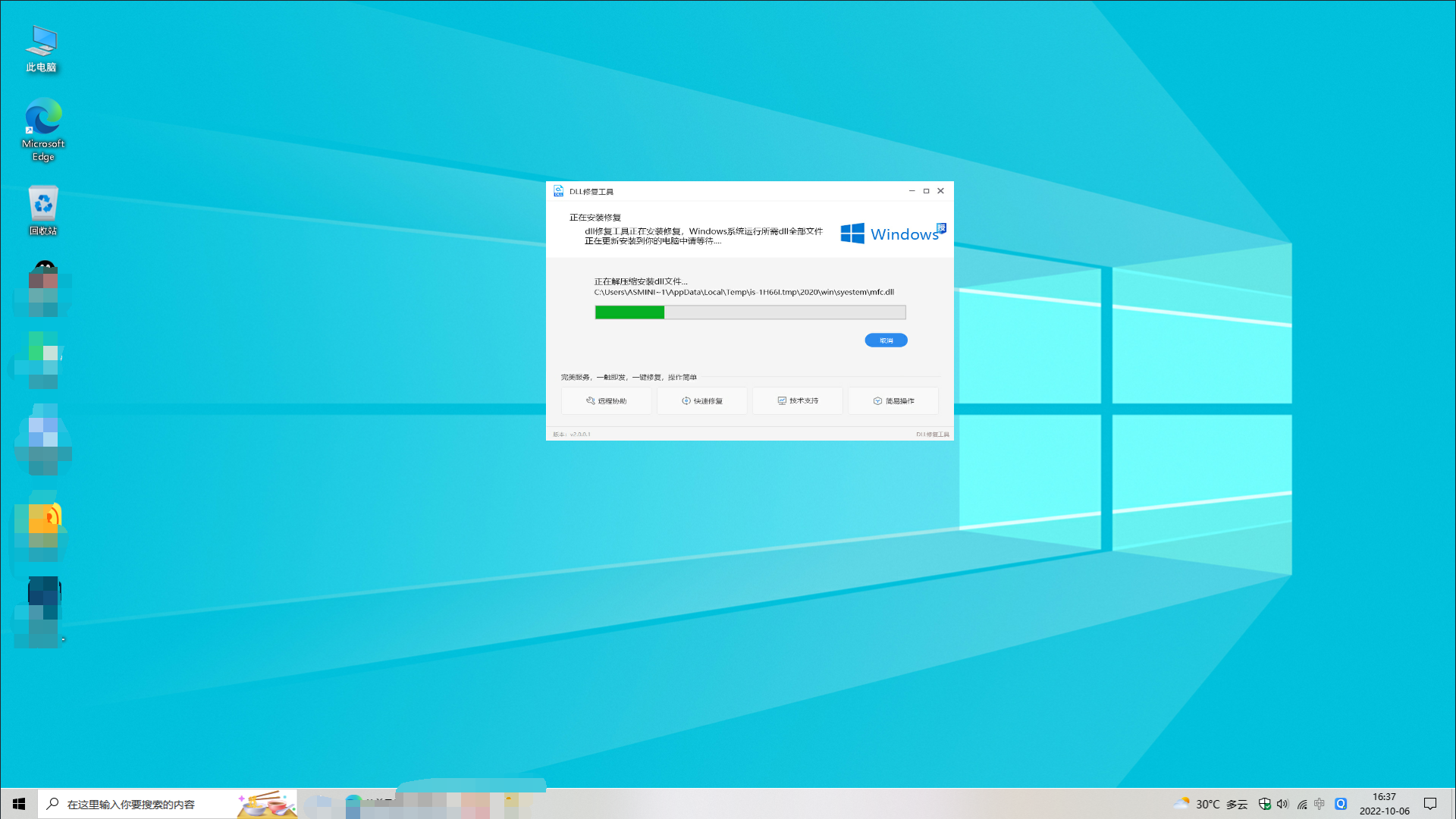Open 技术支持 technical support option
This screenshot has height=819, width=1456.
(x=797, y=400)
